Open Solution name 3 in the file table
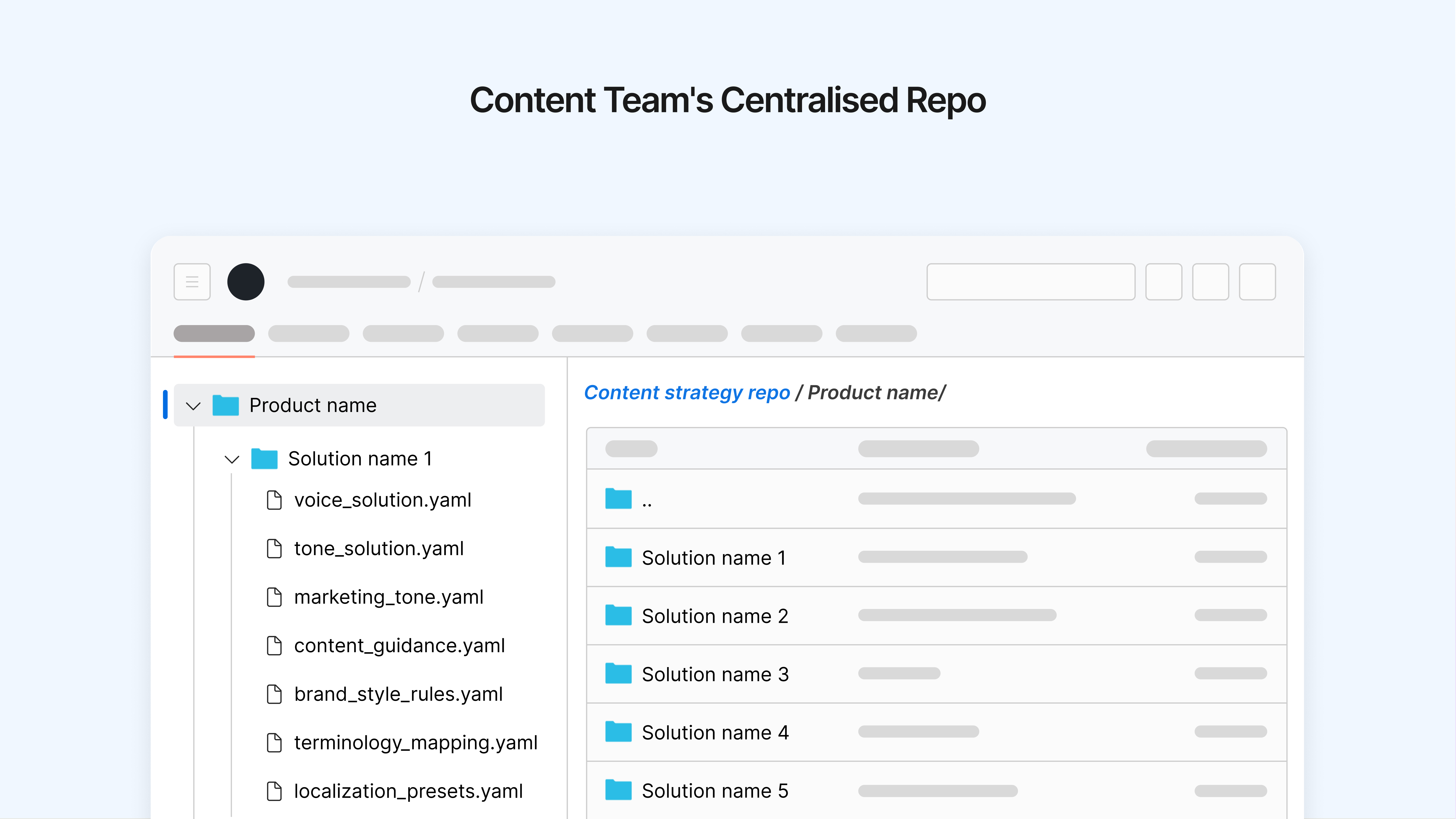 [x=715, y=674]
